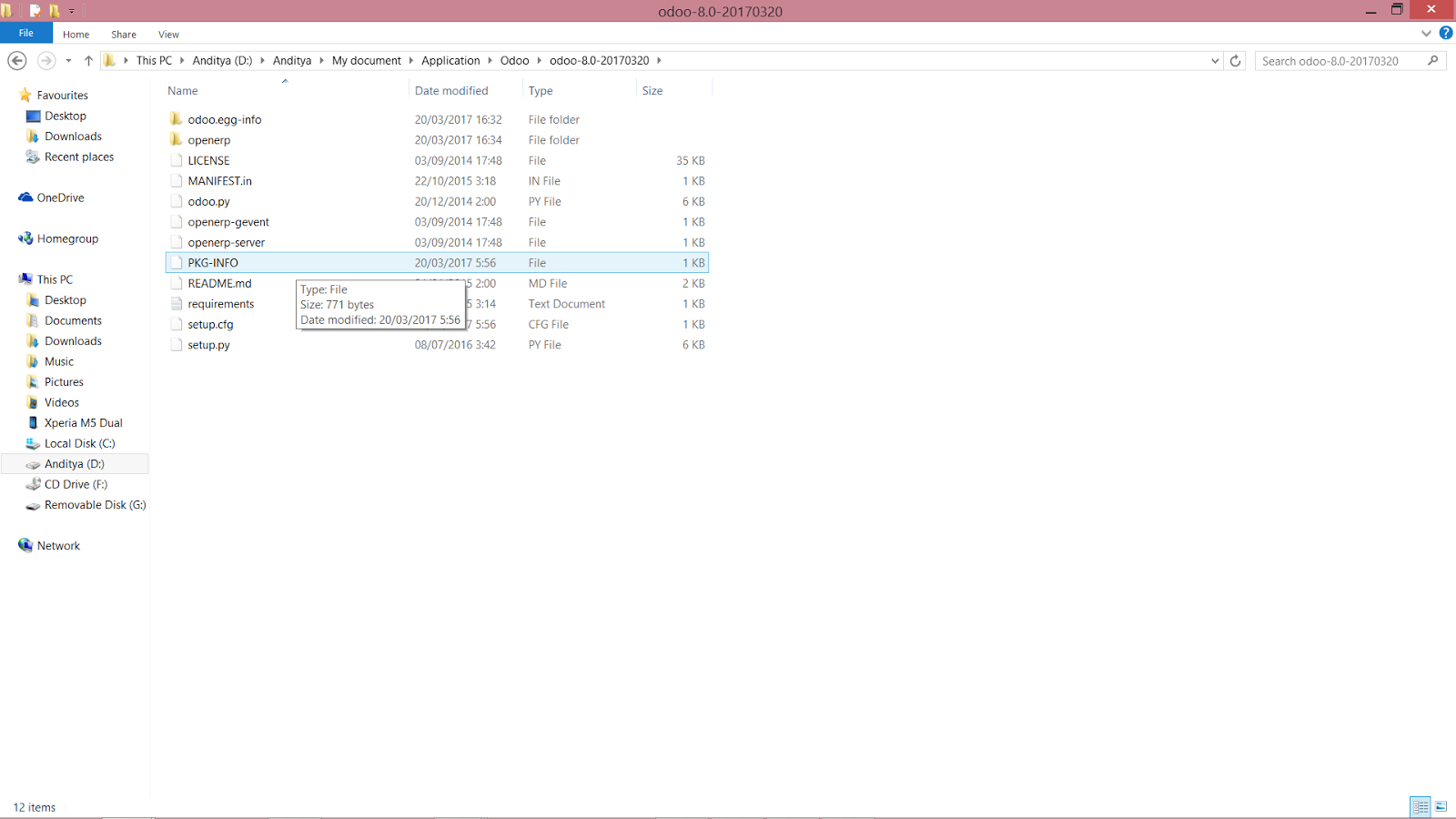Image resolution: width=1456 pixels, height=819 pixels.
Task: Open the chevron after This PC breadcrumb
Action: [182, 61]
